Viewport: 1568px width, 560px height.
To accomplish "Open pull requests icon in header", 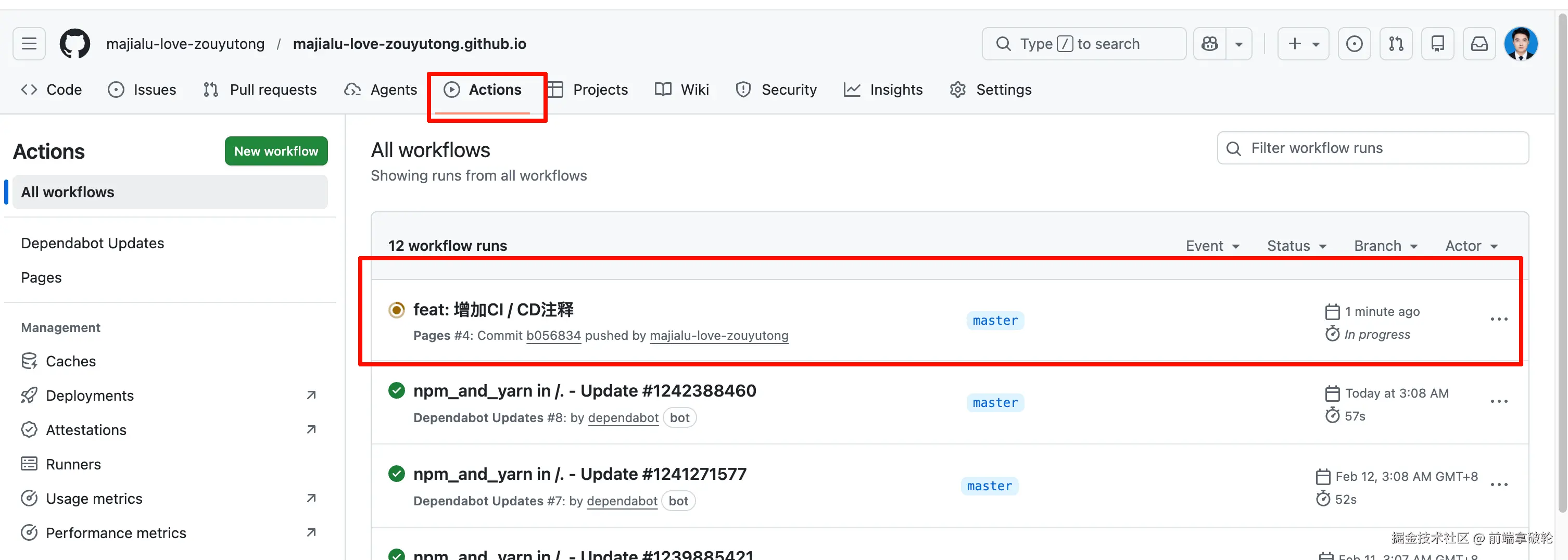I will (1396, 44).
